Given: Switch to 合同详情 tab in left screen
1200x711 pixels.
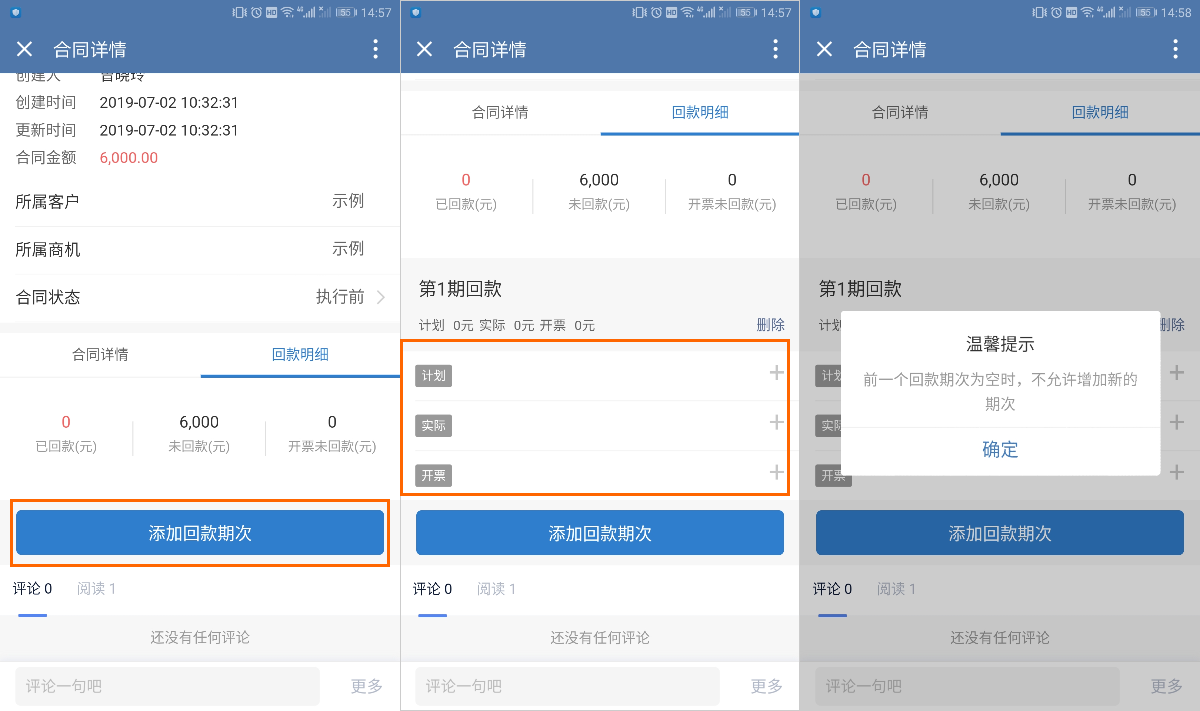Looking at the screenshot, I should pos(100,354).
